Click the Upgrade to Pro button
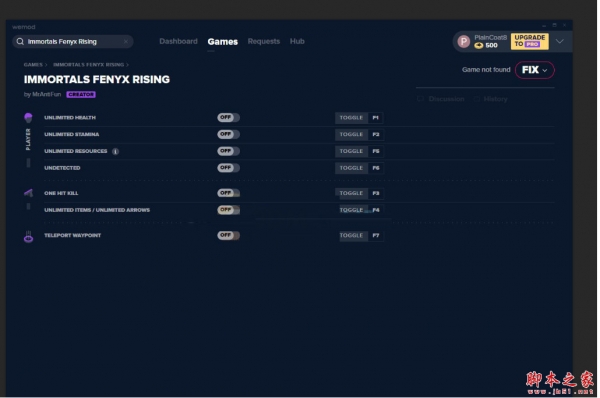Image resolution: width=600 pixels, height=398 pixels. point(530,41)
